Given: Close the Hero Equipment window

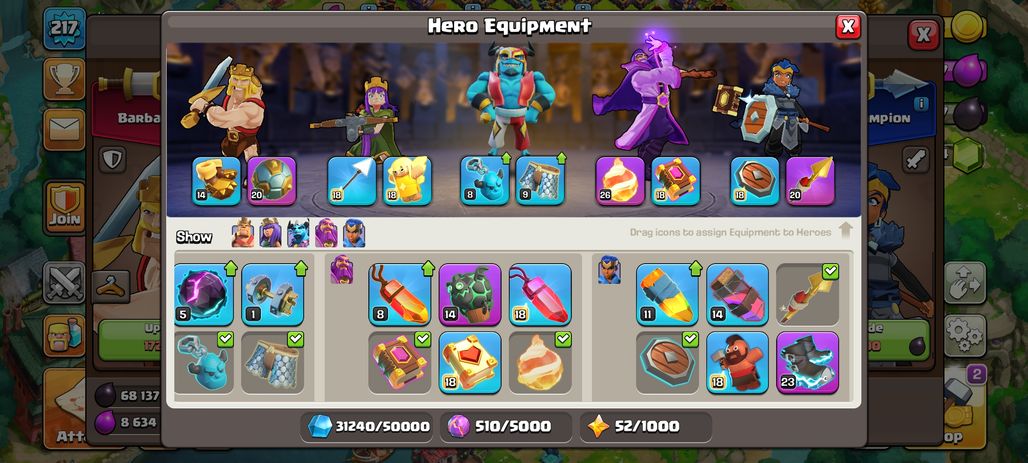Looking at the screenshot, I should point(848,26).
